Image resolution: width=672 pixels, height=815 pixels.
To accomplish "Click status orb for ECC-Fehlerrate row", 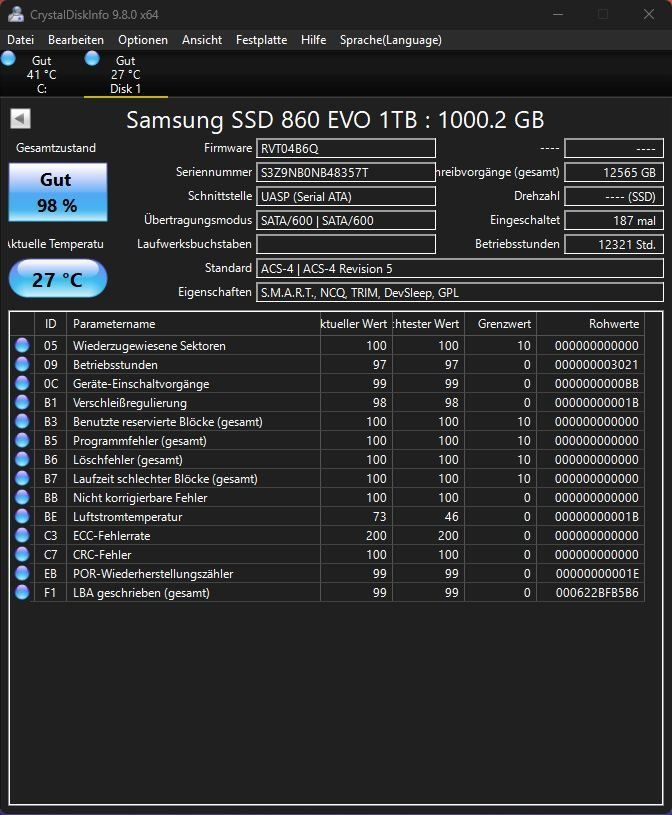I will (22, 535).
